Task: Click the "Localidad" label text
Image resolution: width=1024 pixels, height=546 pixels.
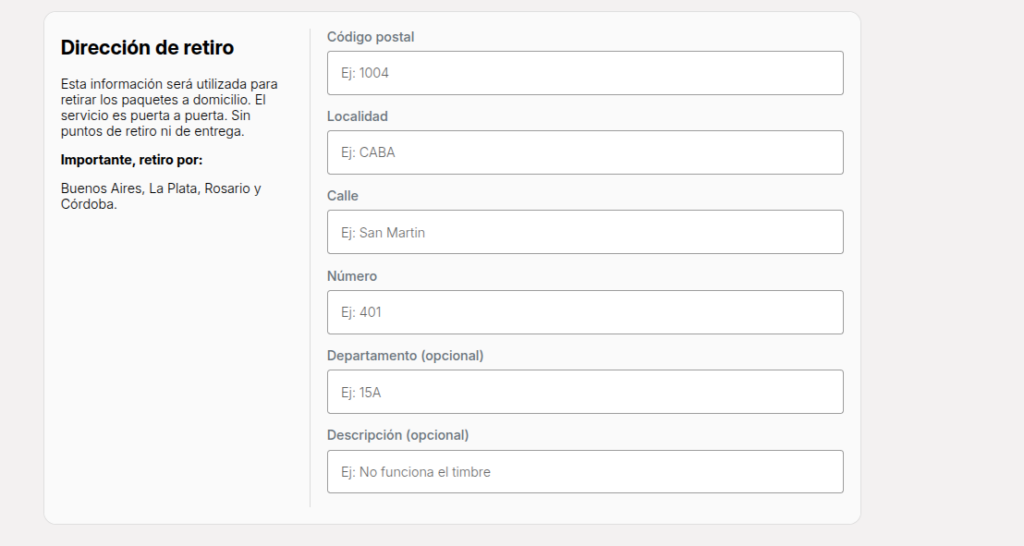Action: 357,116
